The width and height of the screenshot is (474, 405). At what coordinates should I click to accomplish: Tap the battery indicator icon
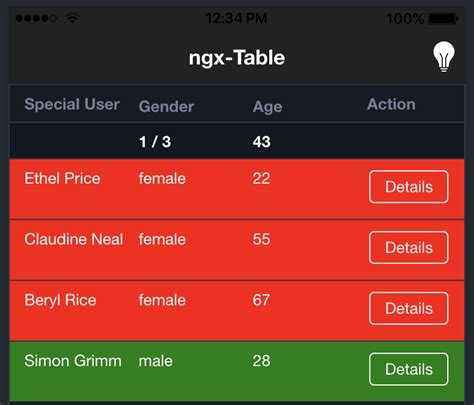[x=443, y=18]
